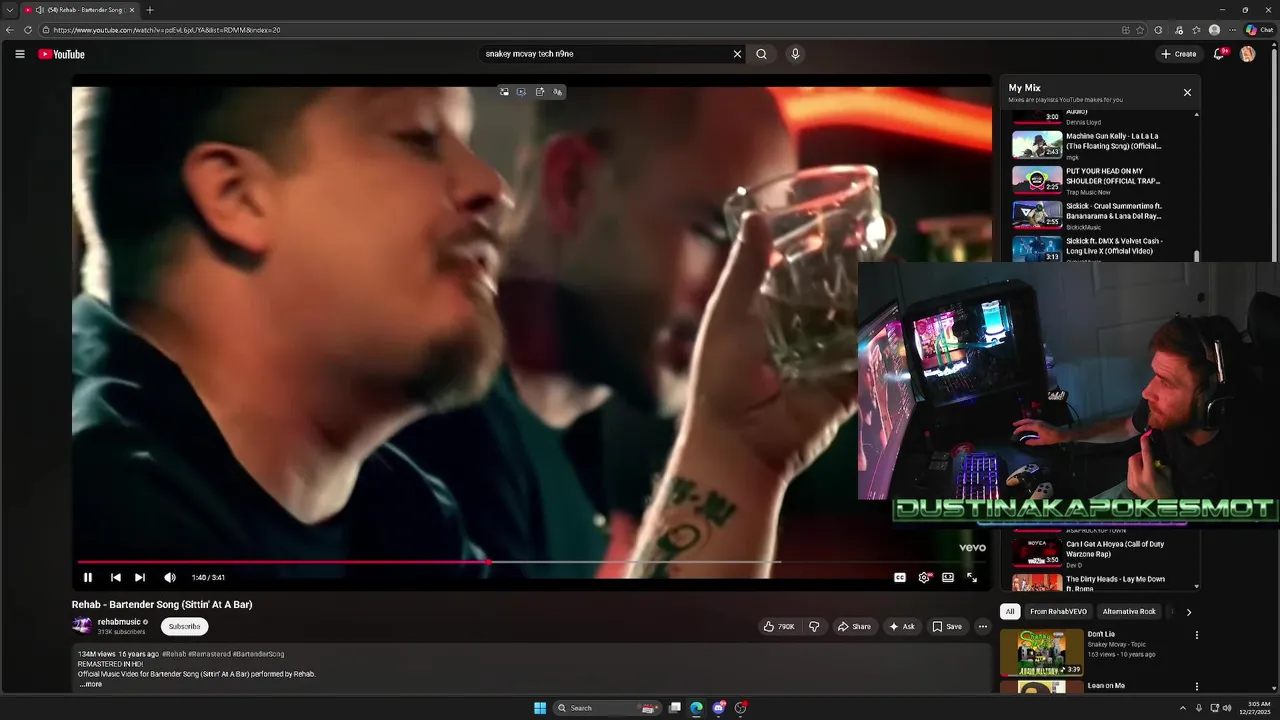
Task: Open the #BartenderSong hashtag
Action: click(x=258, y=654)
